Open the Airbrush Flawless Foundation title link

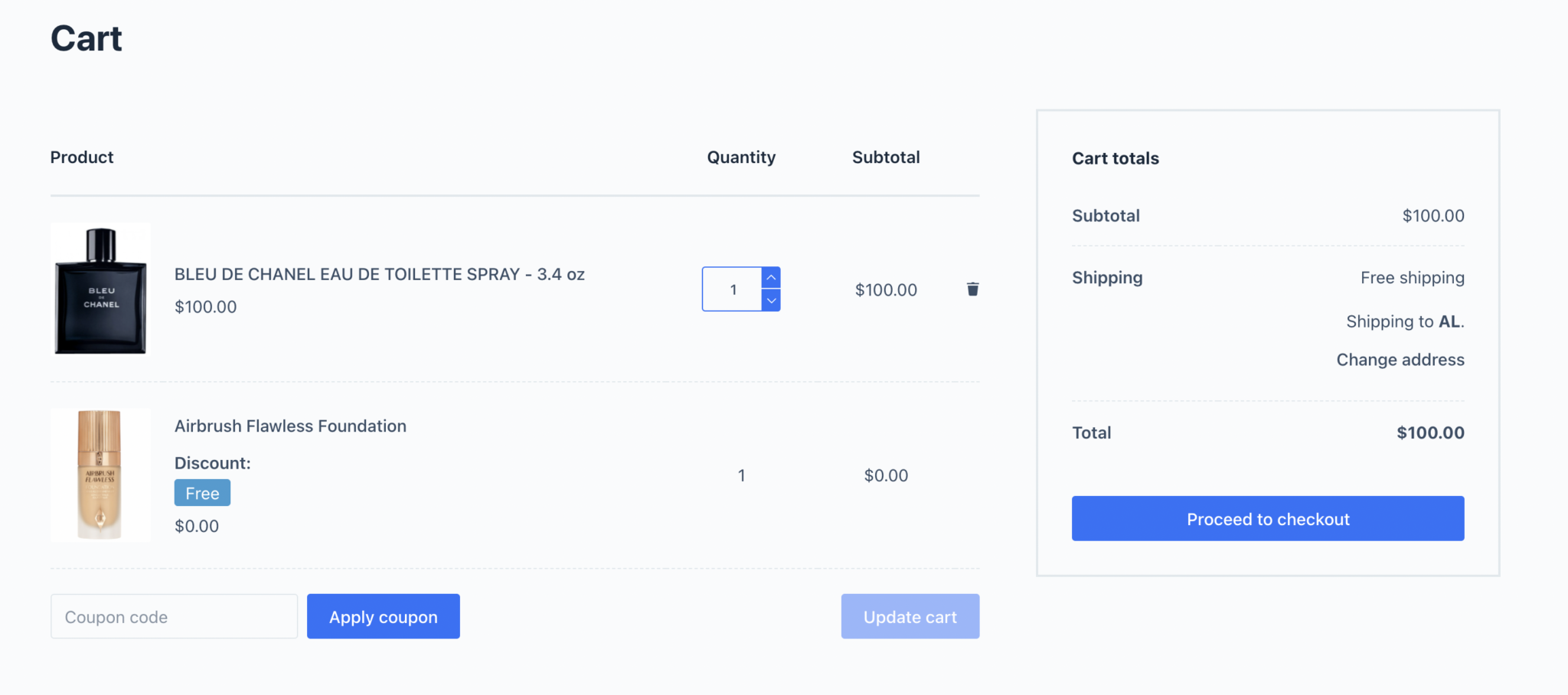tap(290, 426)
